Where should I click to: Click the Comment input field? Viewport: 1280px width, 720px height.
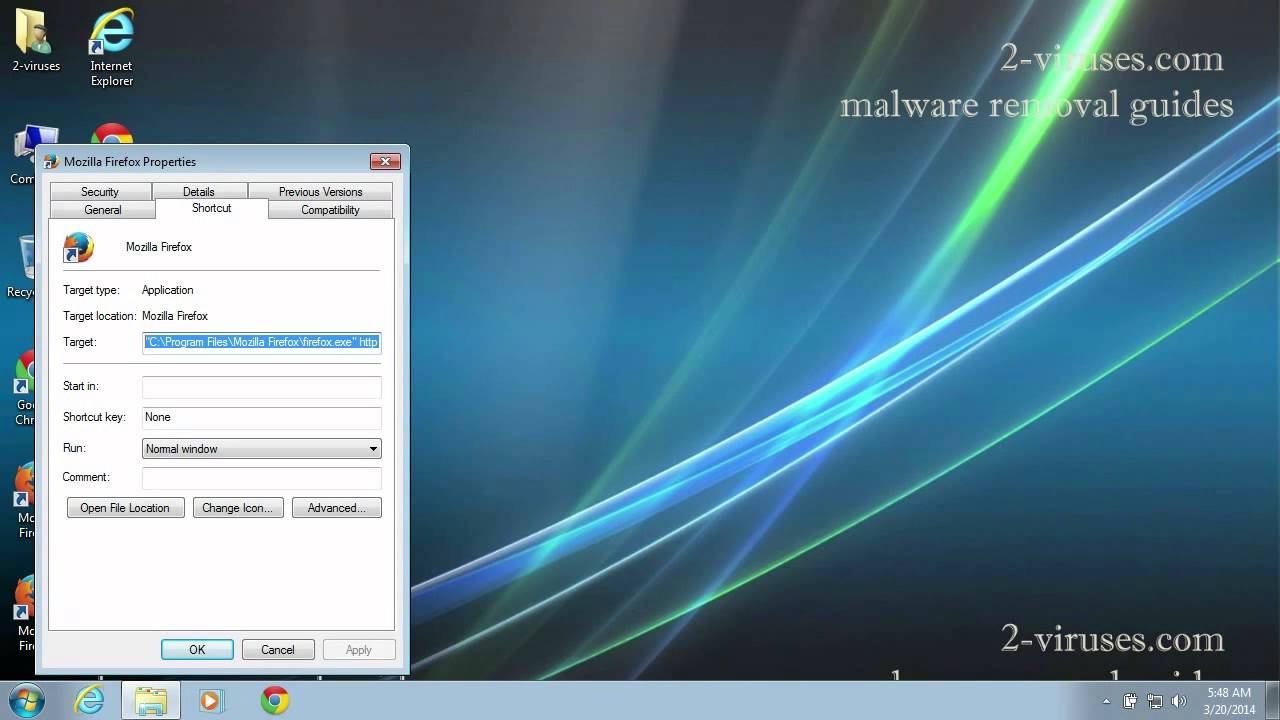[261, 478]
